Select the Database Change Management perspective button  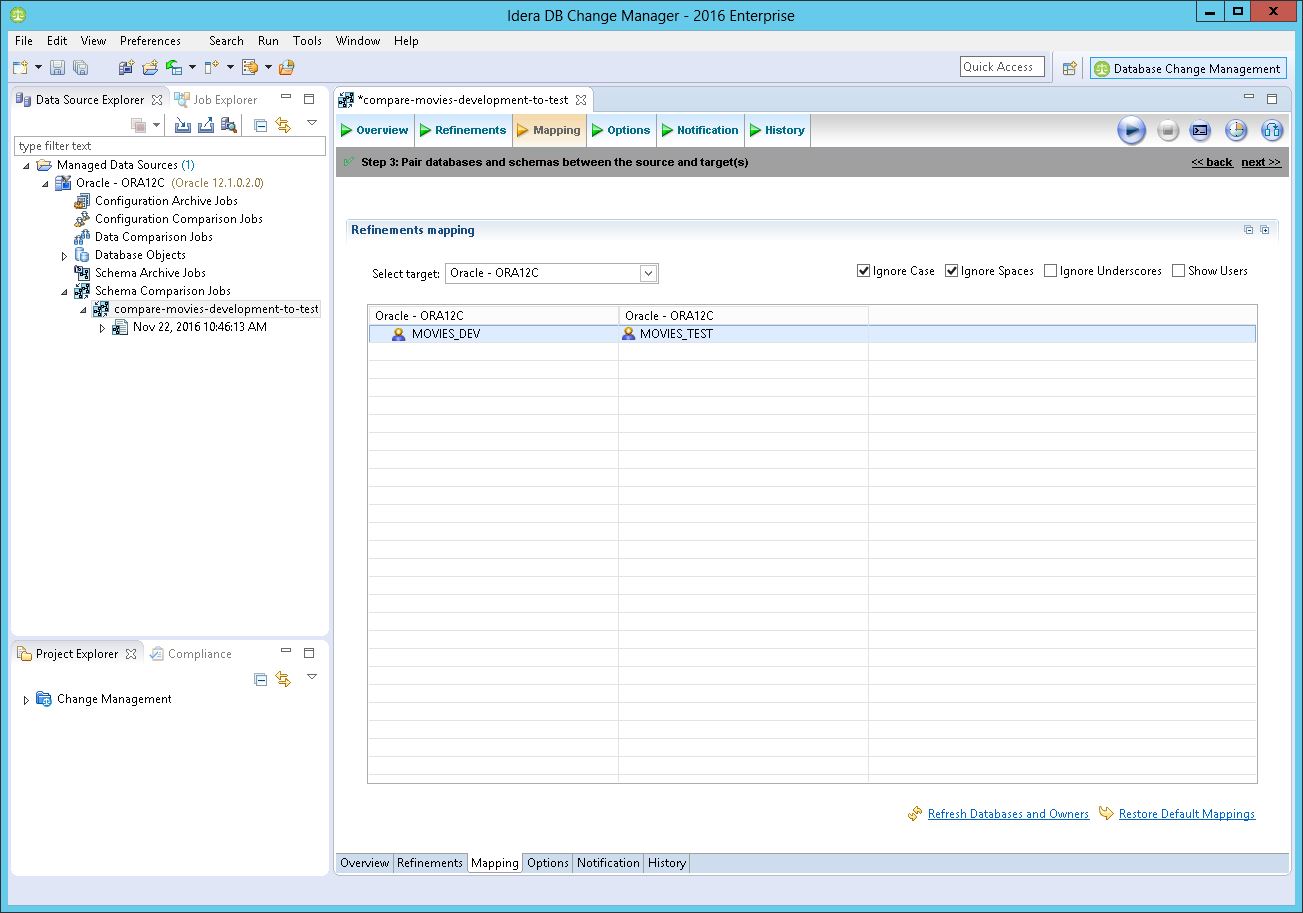(1188, 68)
